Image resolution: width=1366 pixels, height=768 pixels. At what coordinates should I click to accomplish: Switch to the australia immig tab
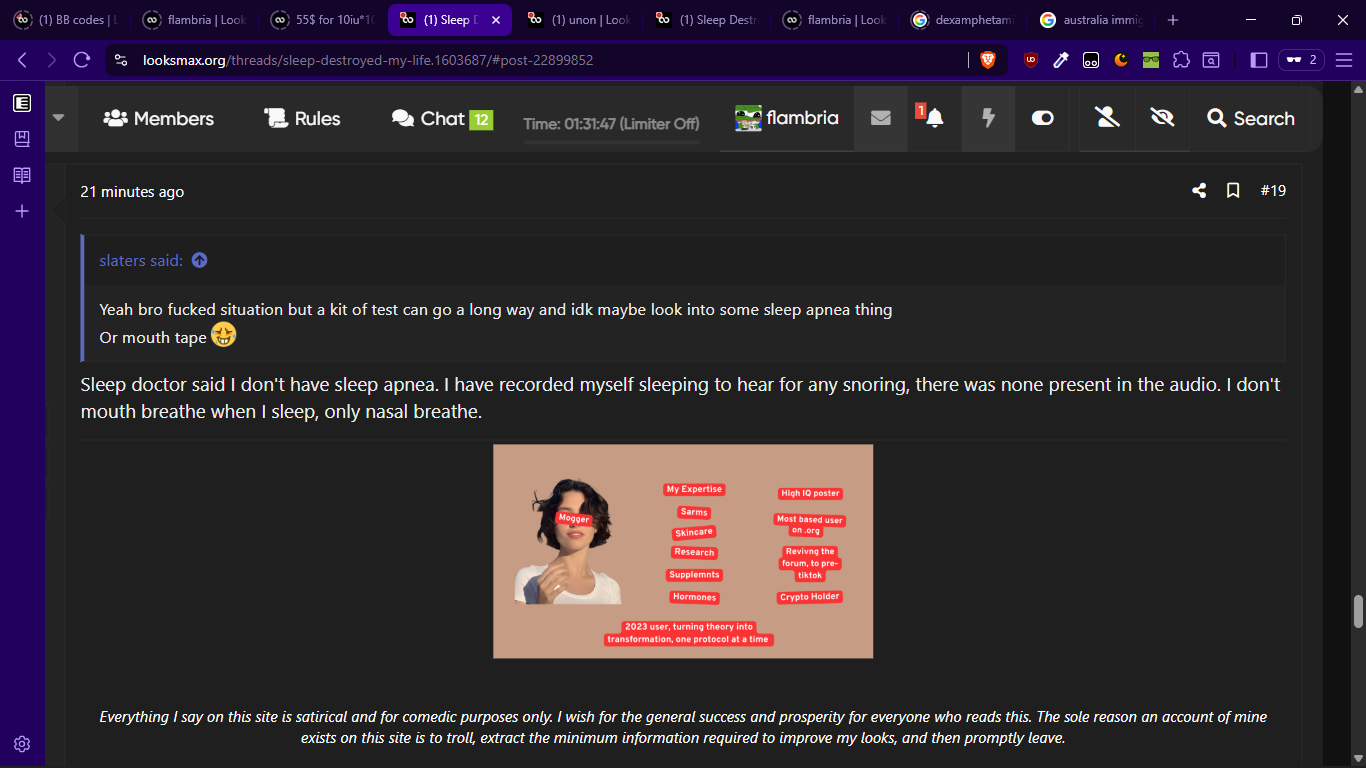[1090, 20]
